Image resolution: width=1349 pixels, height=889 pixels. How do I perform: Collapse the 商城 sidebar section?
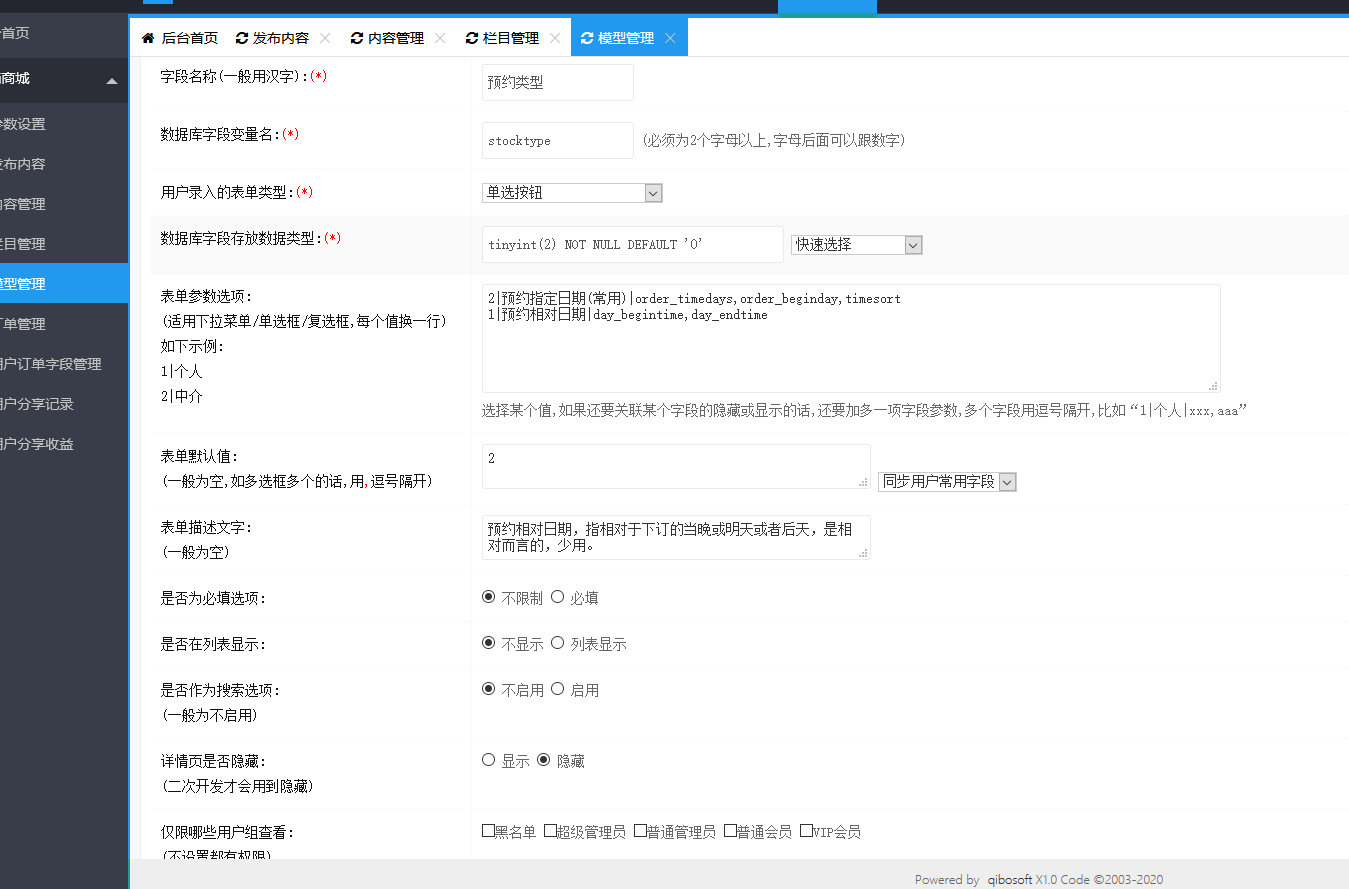click(111, 80)
